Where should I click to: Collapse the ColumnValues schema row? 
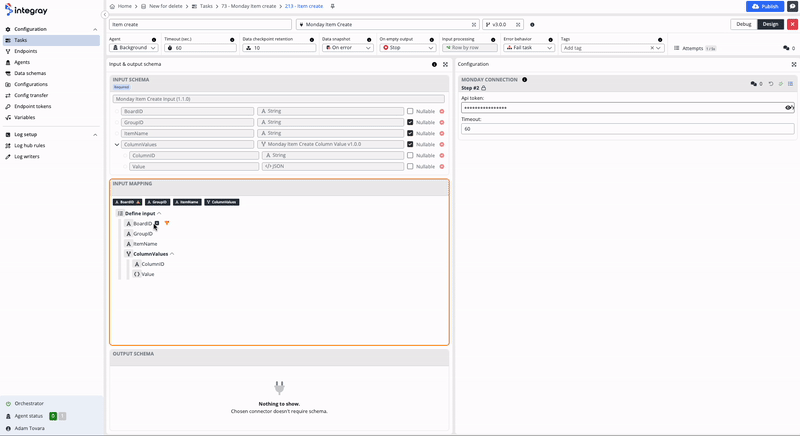(x=117, y=145)
